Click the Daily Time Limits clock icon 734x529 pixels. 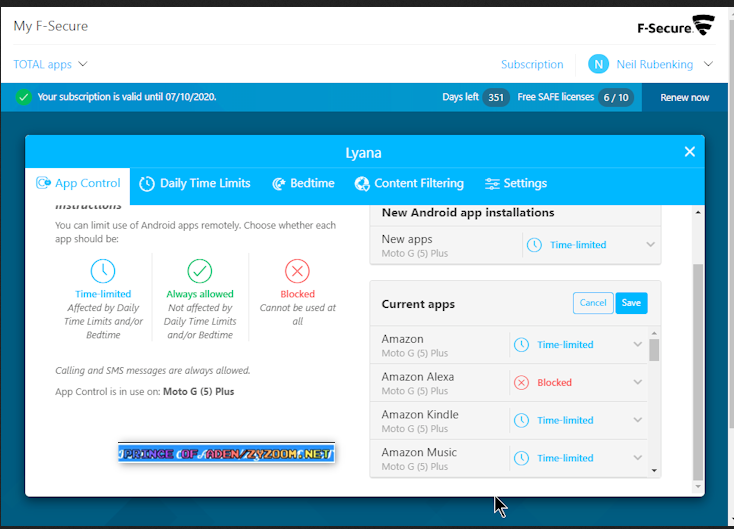(147, 184)
